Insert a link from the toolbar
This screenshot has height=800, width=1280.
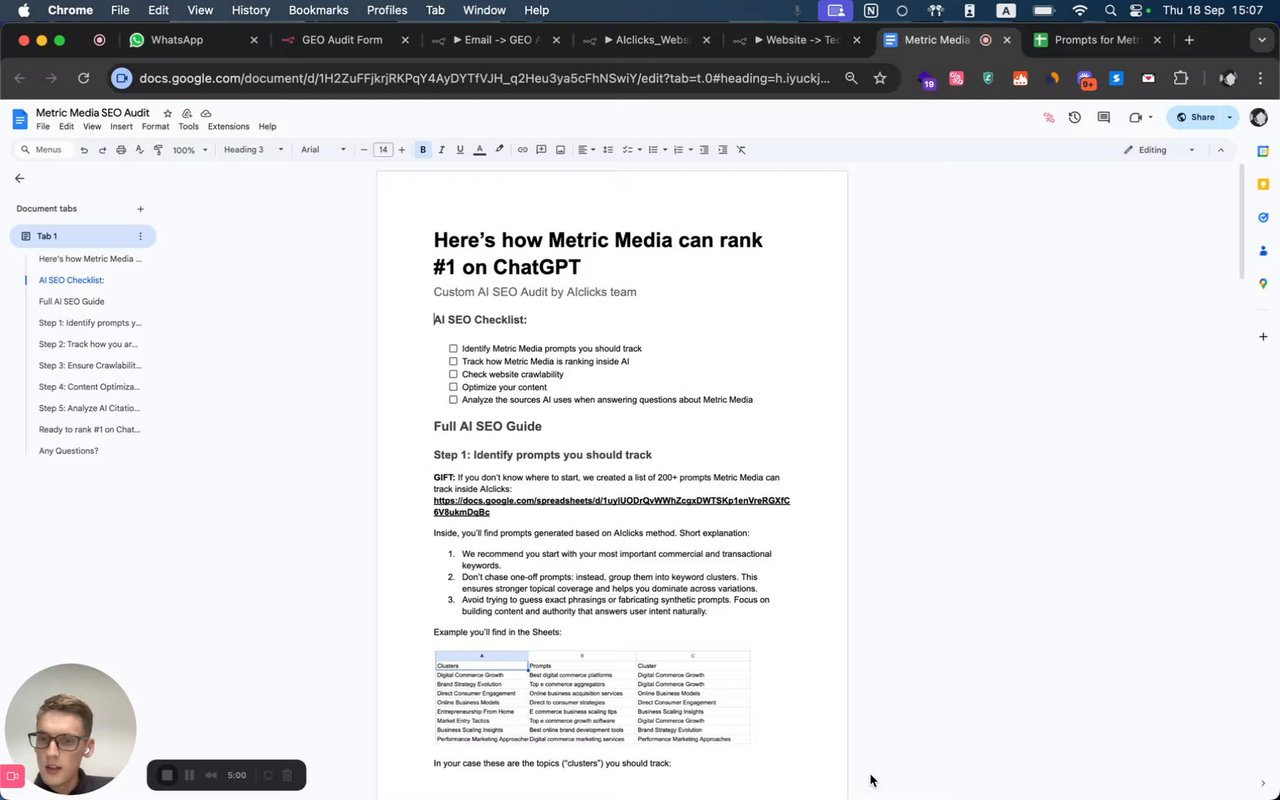[x=522, y=150]
